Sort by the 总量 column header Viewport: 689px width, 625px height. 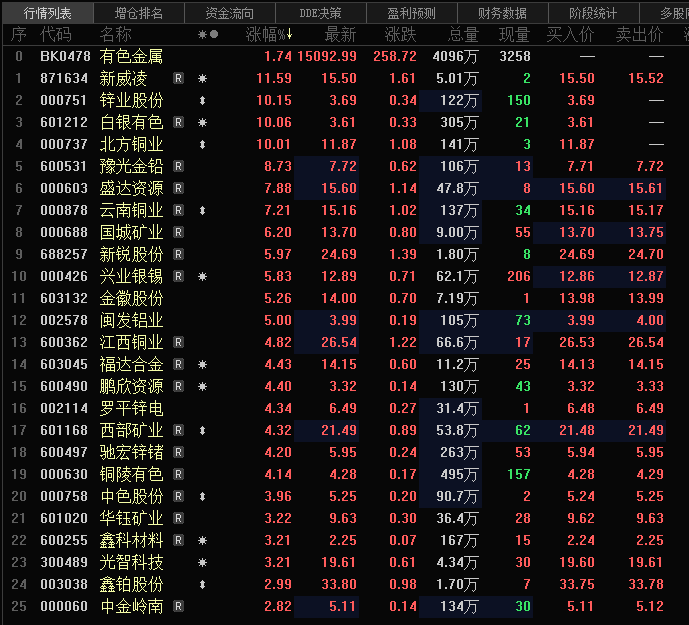click(x=463, y=34)
